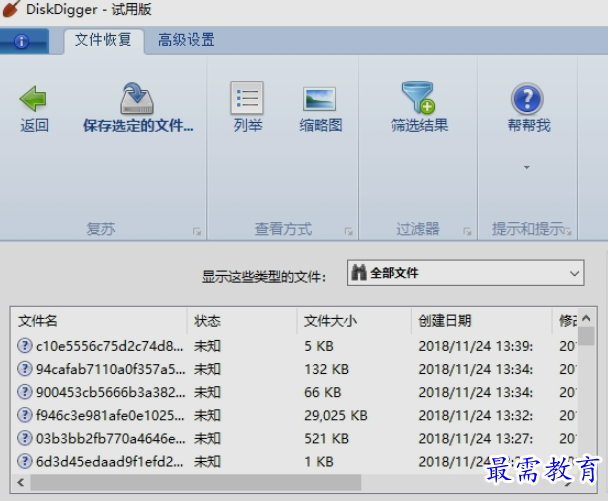Click the DiskDigger shovel app icon
The width and height of the screenshot is (608, 501).
click(11, 9)
